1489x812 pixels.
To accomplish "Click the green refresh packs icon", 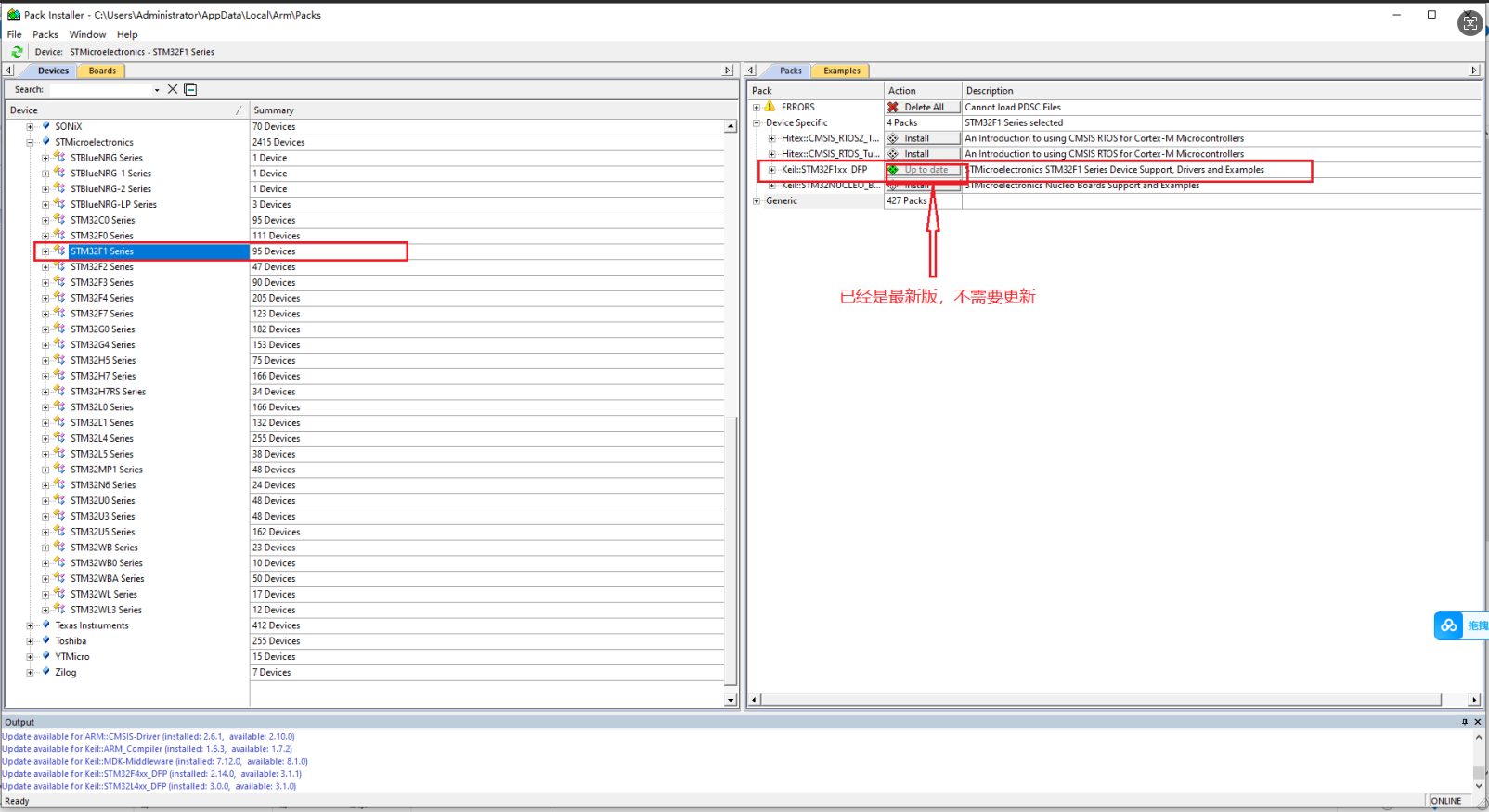I will point(17,52).
